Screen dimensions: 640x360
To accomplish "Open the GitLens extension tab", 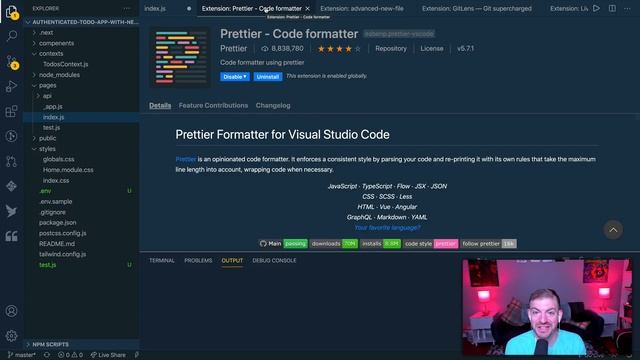I will pos(477,9).
